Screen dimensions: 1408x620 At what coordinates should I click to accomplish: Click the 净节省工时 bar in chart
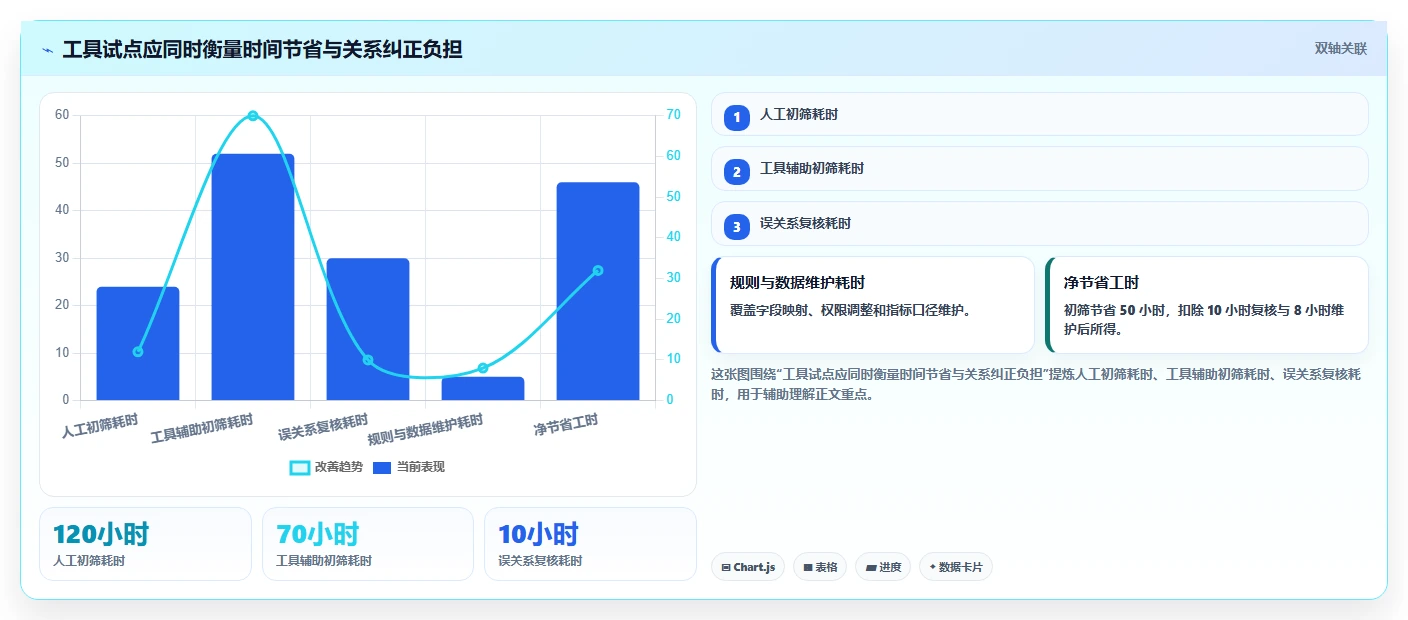tap(598, 291)
